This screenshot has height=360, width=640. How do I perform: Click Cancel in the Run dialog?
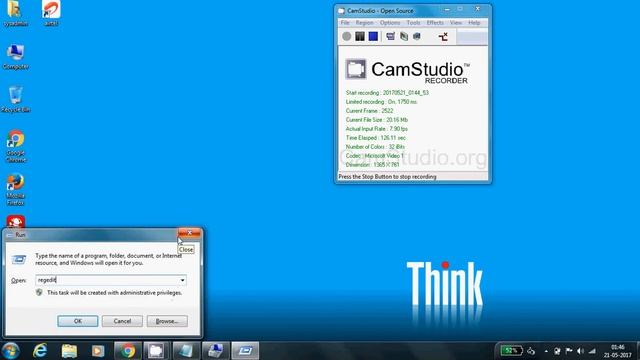(122, 321)
